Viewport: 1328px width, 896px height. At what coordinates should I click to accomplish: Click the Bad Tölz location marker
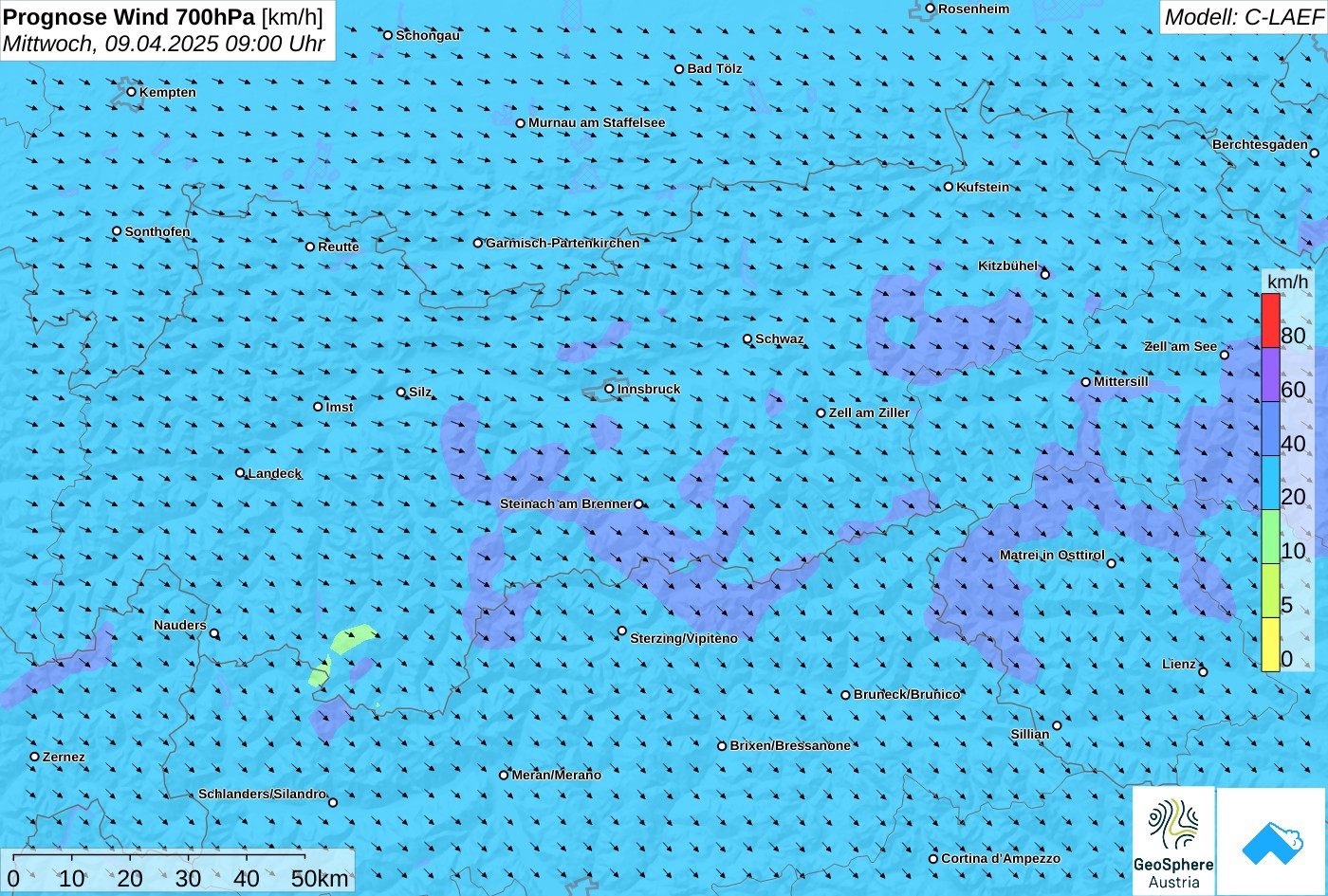[679, 68]
